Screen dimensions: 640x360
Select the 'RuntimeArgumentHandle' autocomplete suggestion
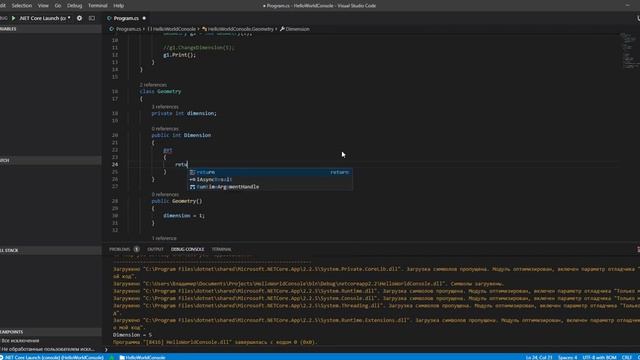(x=270, y=187)
